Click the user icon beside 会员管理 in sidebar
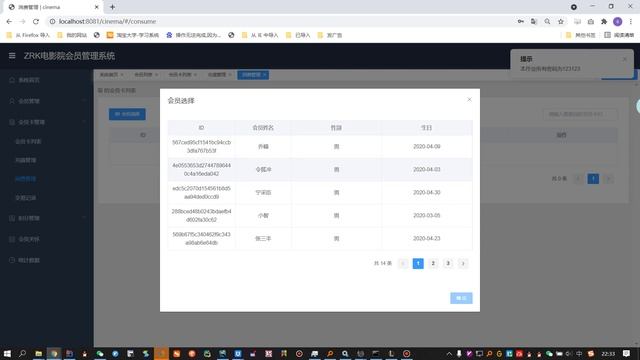Viewport: 640px width, 360px height. pos(12,101)
